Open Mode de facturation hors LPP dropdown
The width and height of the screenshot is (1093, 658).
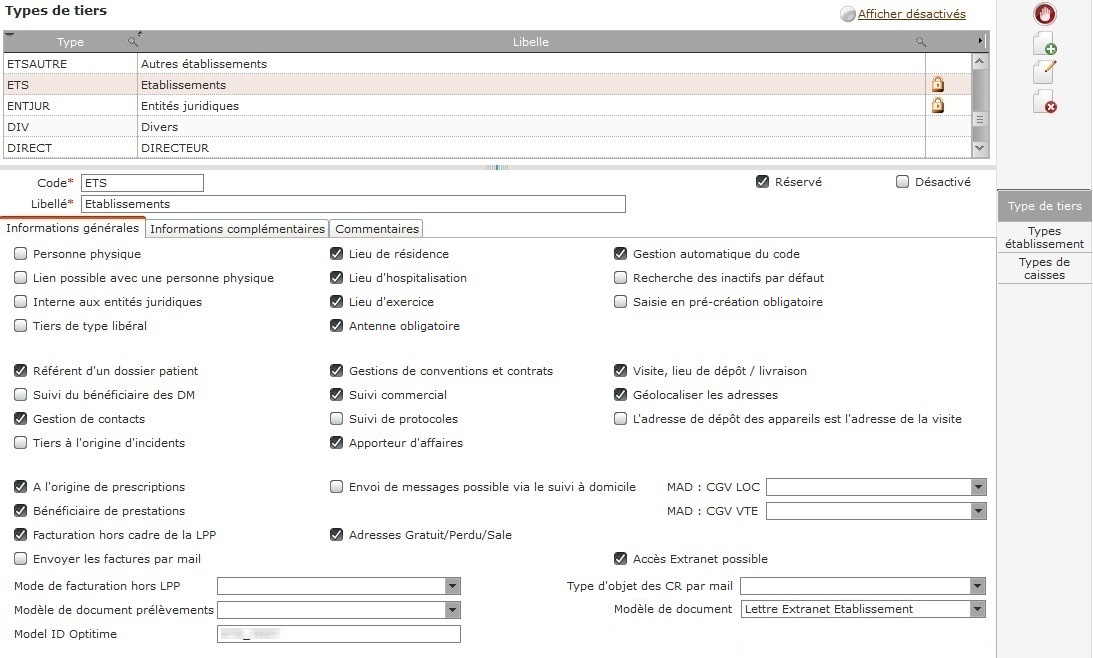pyautogui.click(x=452, y=586)
